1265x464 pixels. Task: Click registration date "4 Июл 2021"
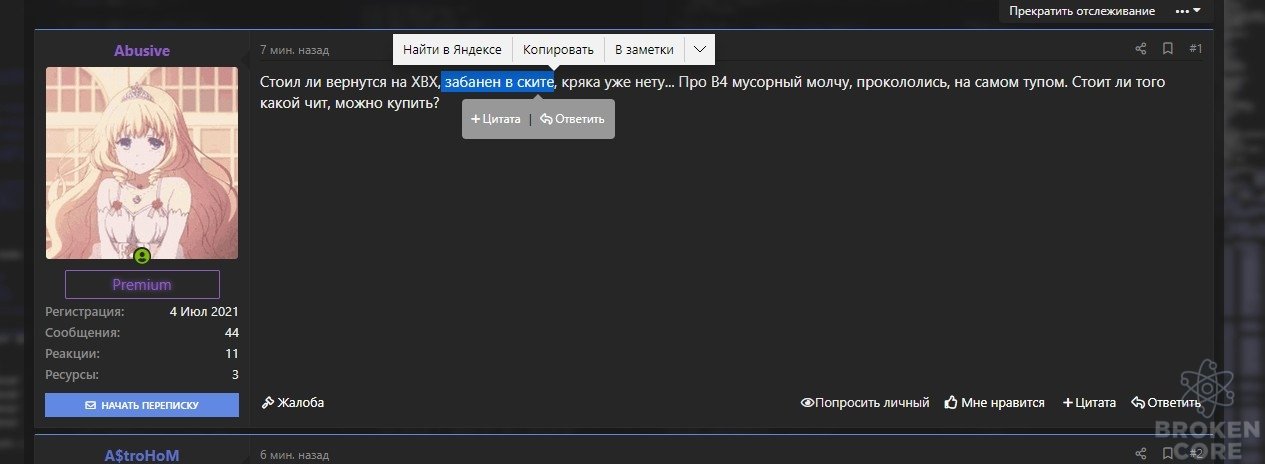[204, 311]
